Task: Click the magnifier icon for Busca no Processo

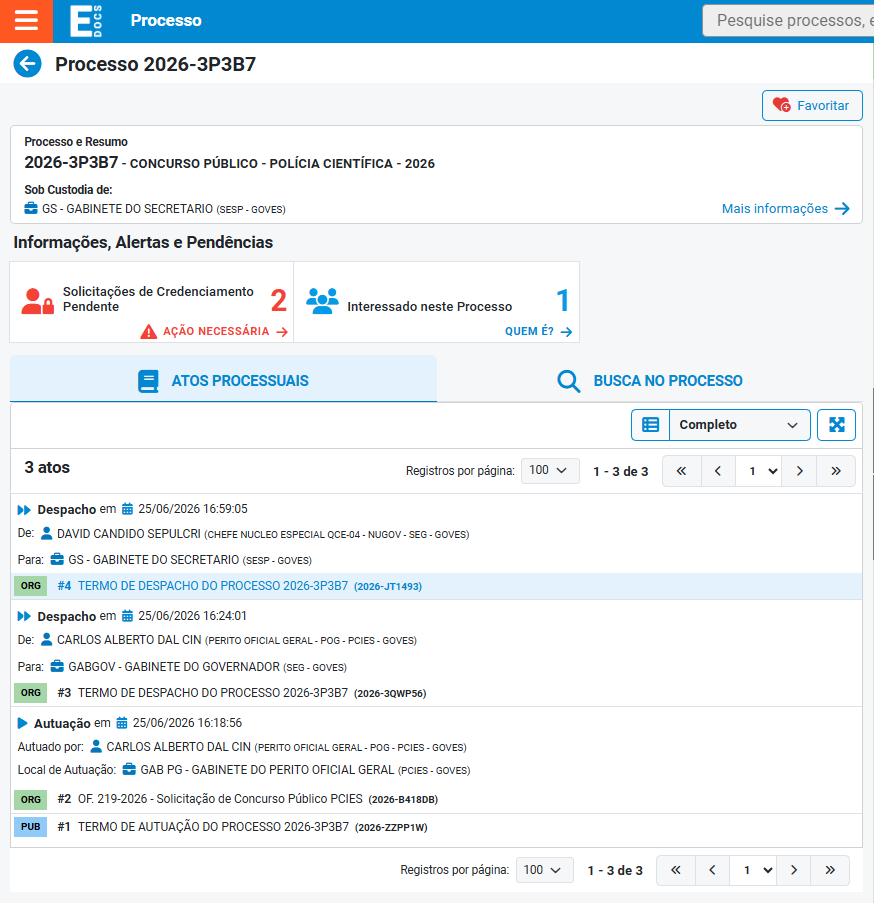Action: pyautogui.click(x=568, y=381)
